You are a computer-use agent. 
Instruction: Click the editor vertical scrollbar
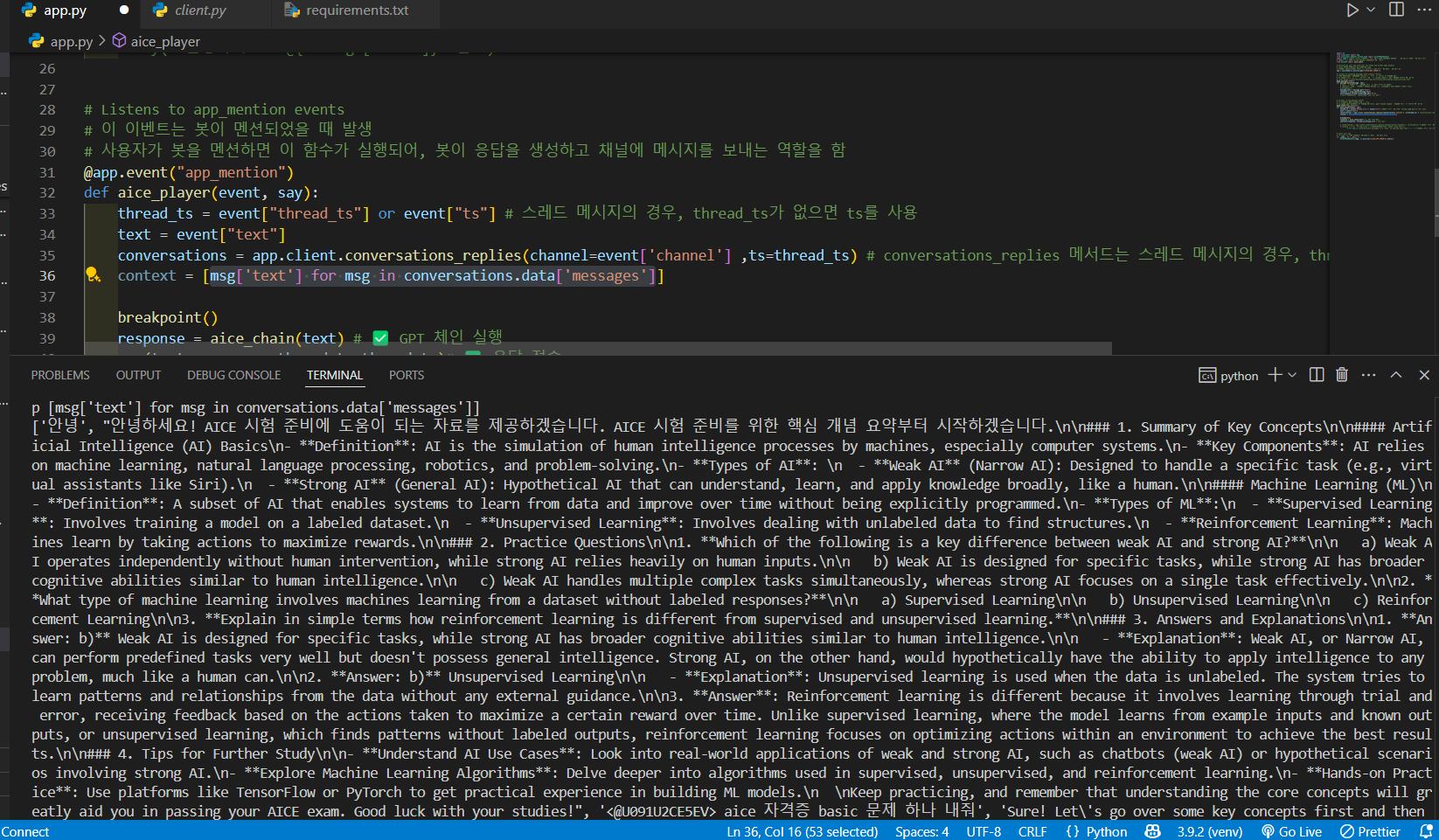[x=1436, y=201]
